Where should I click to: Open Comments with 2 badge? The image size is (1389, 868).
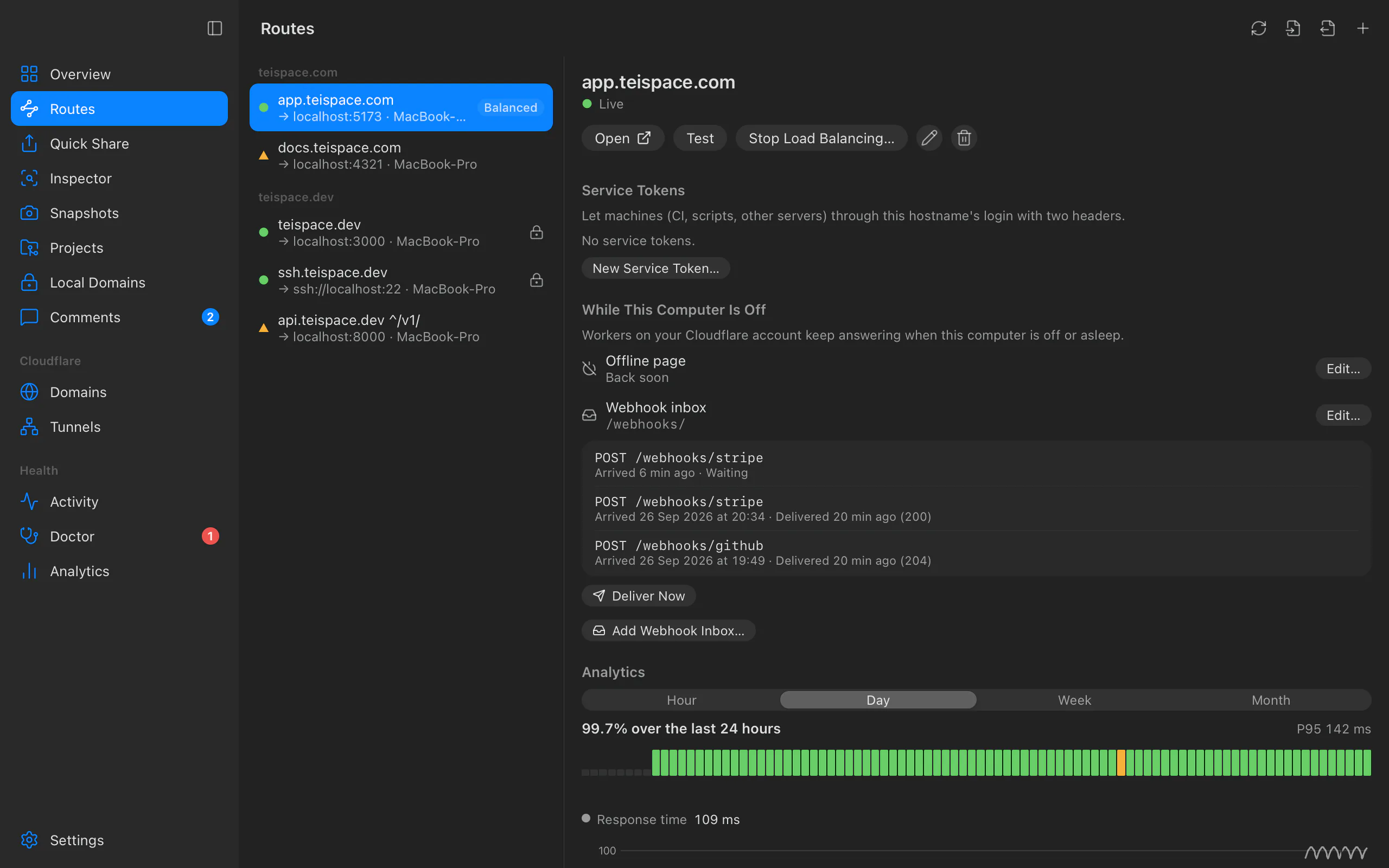click(119, 317)
